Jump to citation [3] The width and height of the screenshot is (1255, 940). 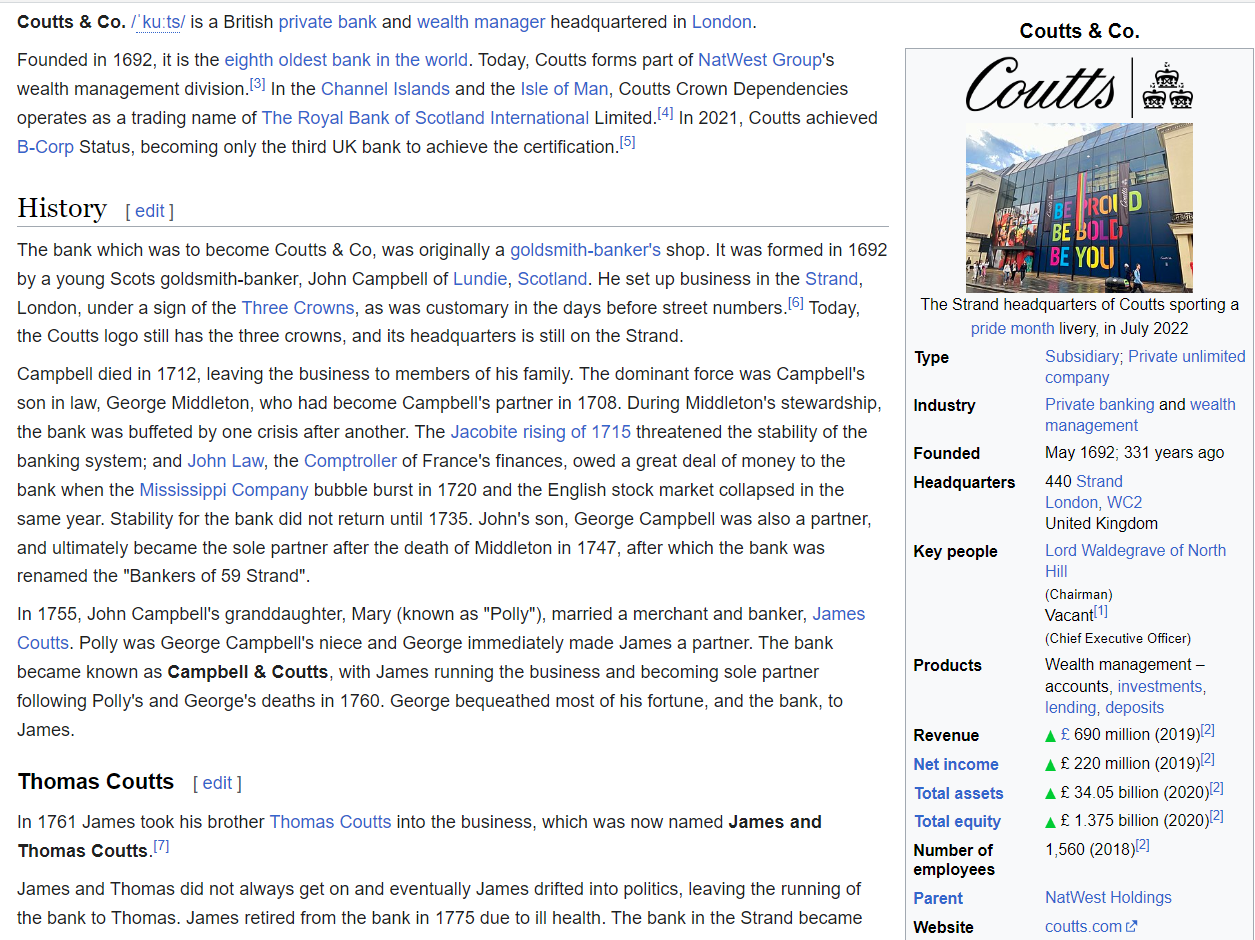click(x=257, y=83)
